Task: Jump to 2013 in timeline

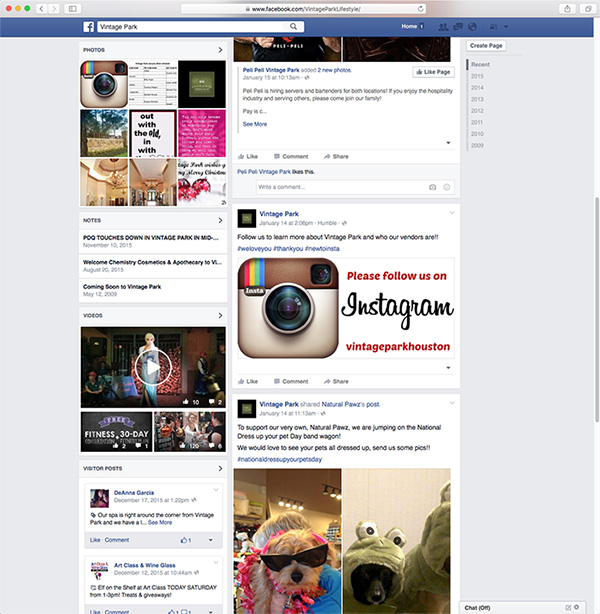Action: tap(477, 99)
